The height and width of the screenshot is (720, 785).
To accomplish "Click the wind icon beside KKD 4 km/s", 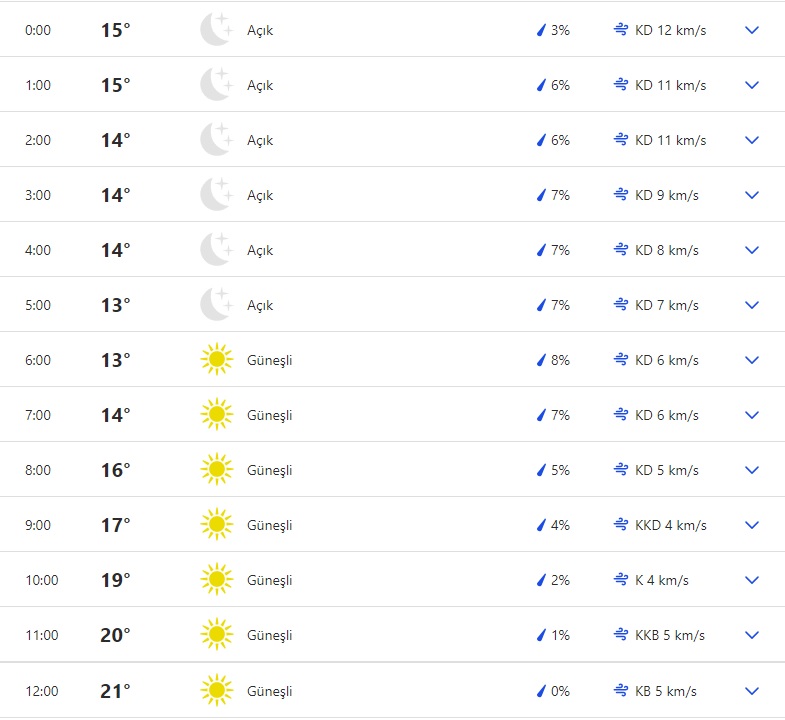I will click(x=620, y=525).
